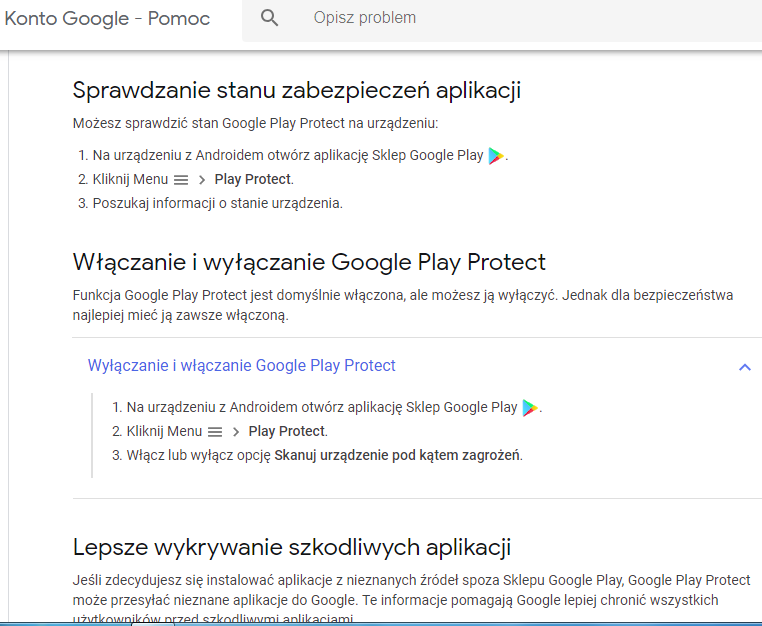Click hamburger Menu icon in the 'Sprawdzanie stanu' steps
762x626 pixels.
pyautogui.click(x=181, y=180)
